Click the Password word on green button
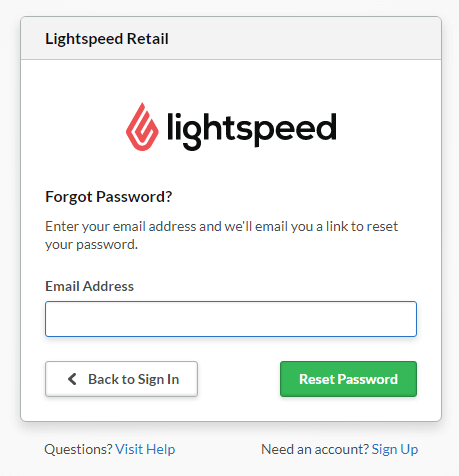 (x=368, y=379)
